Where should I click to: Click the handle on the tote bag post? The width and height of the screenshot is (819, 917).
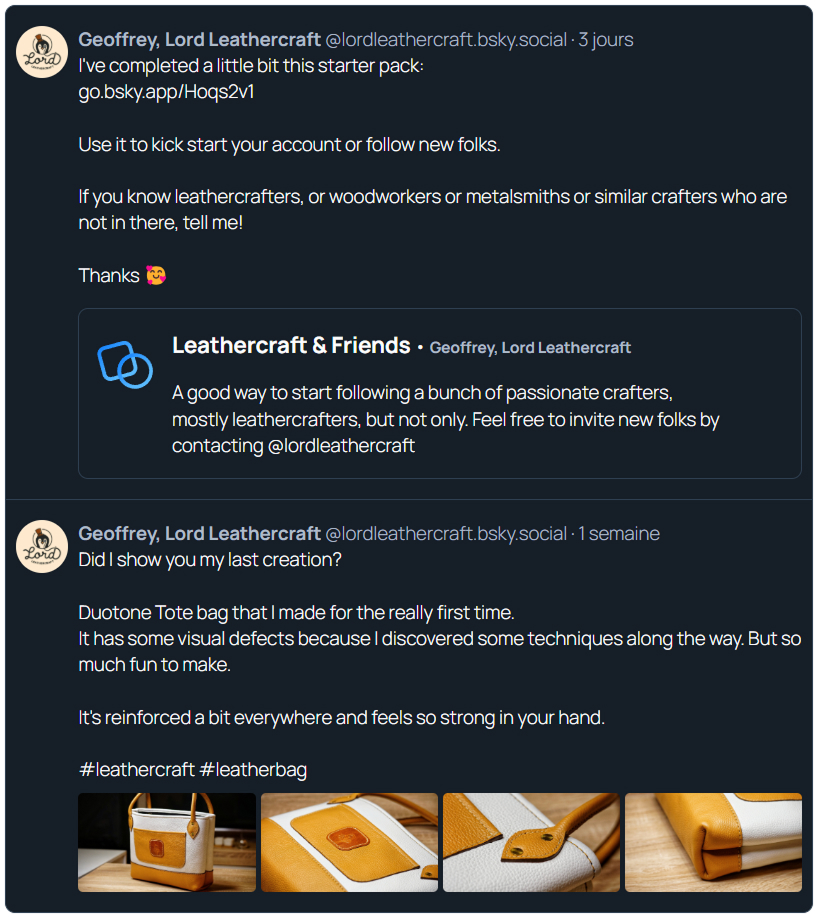point(446,534)
